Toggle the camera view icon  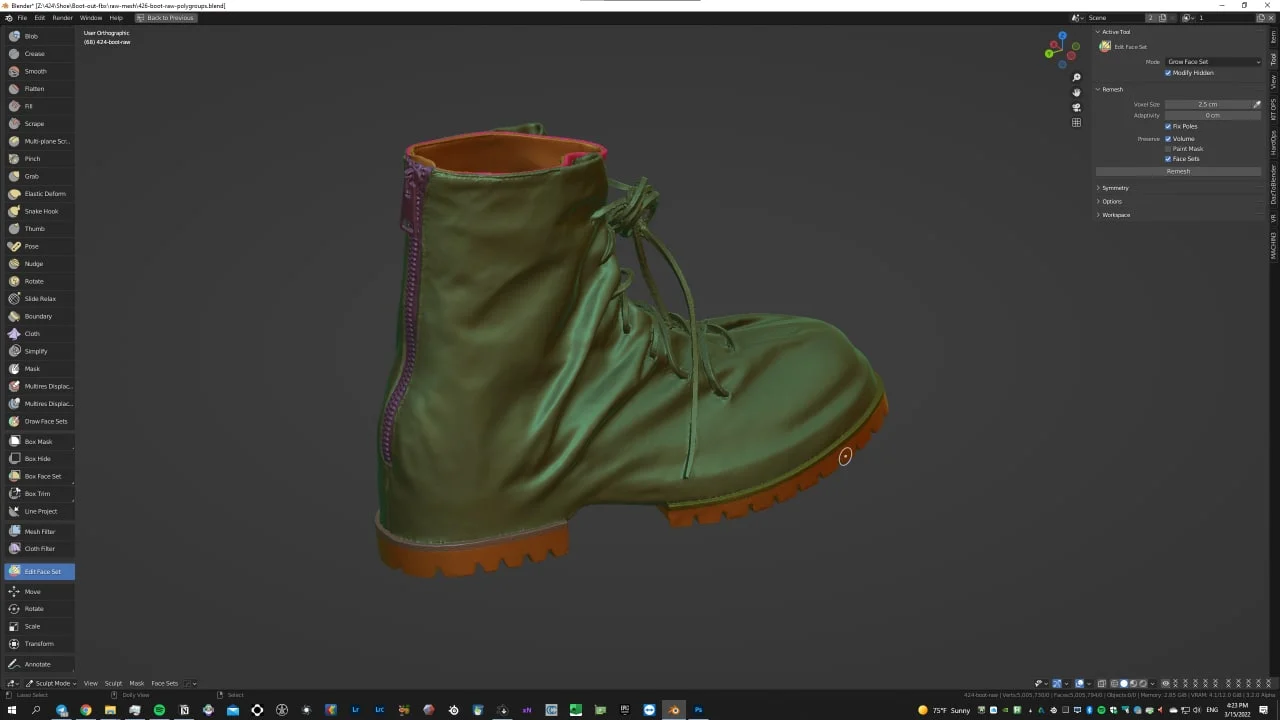click(1076, 107)
